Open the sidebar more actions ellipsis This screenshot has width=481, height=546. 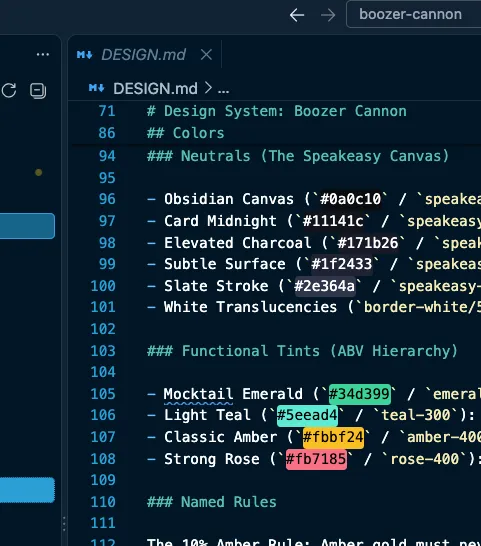pos(42,54)
